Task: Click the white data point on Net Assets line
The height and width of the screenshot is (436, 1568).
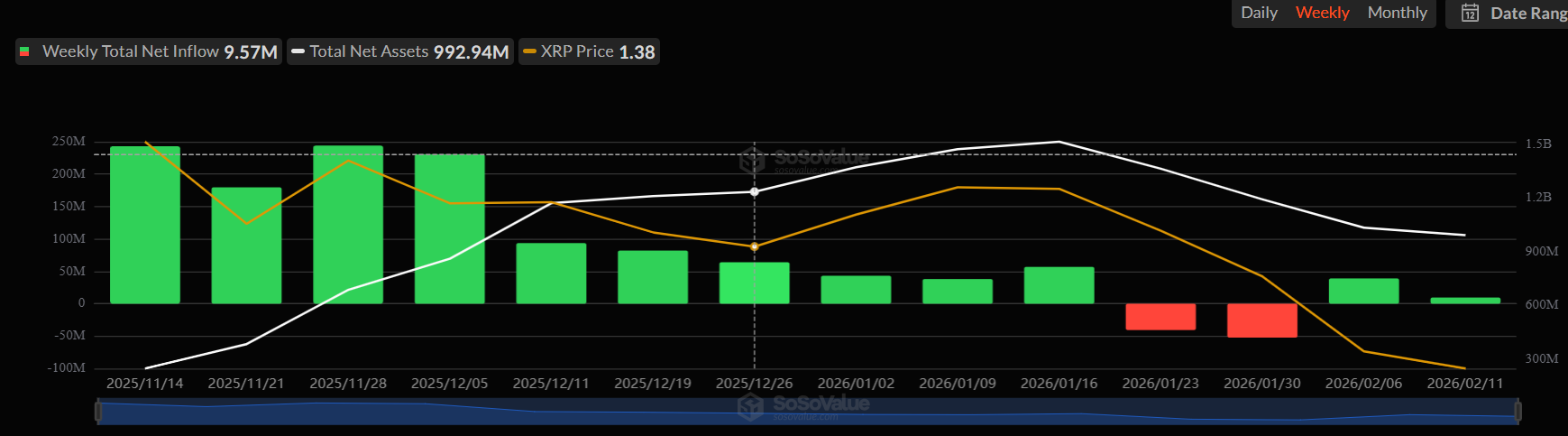Action: tap(755, 191)
